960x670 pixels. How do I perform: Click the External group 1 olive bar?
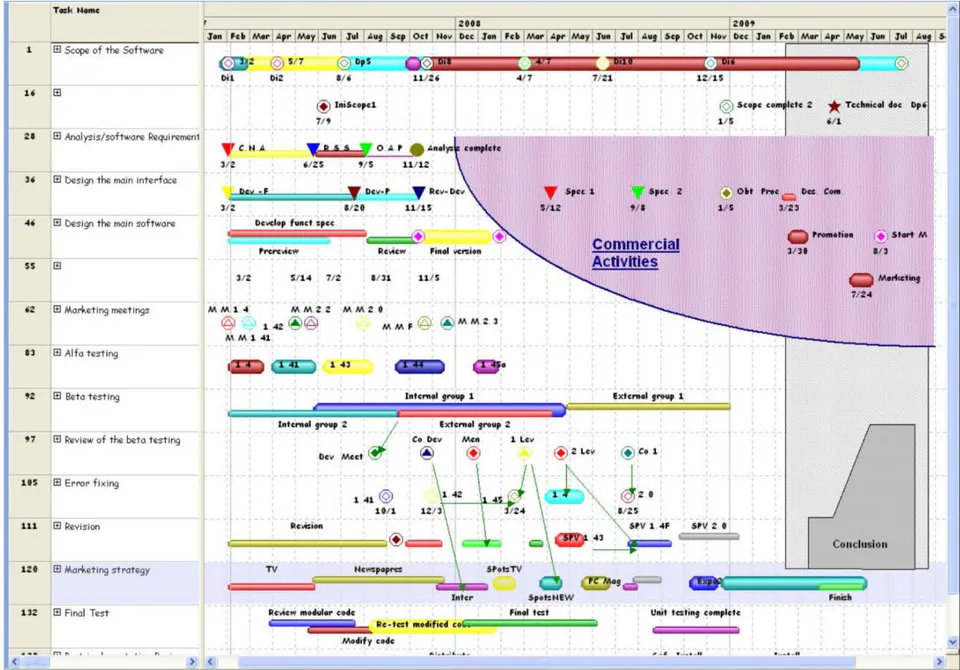pyautogui.click(x=648, y=407)
